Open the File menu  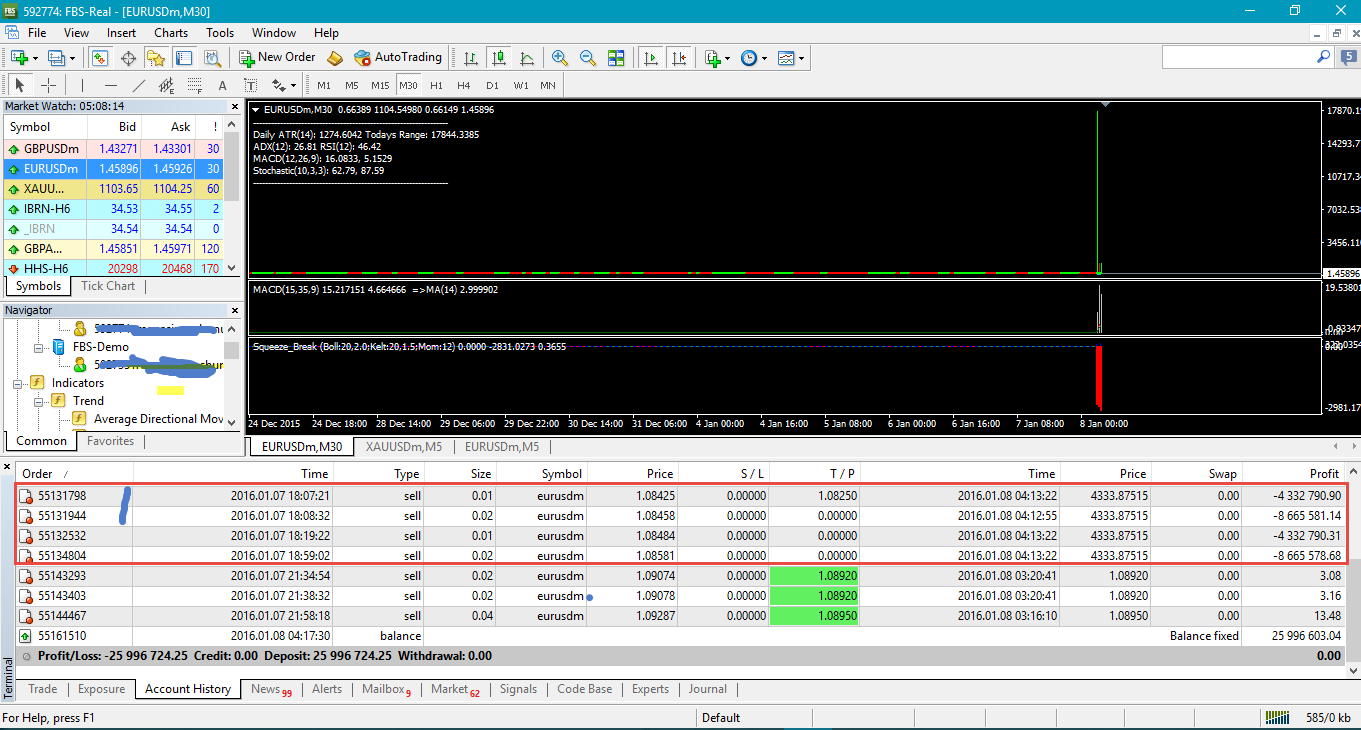(37, 33)
